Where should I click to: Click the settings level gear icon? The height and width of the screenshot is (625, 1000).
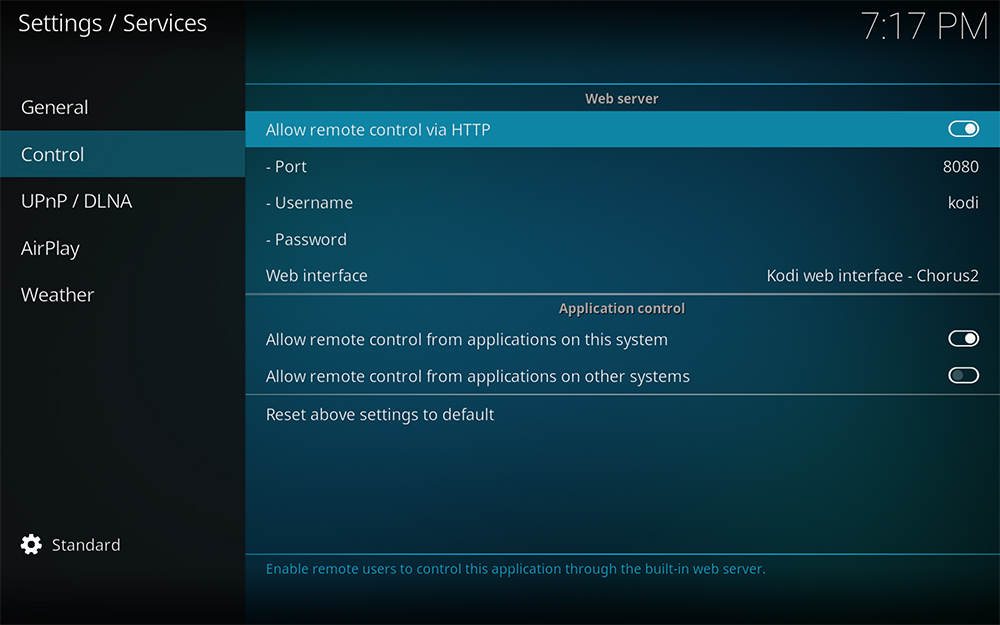coord(30,544)
